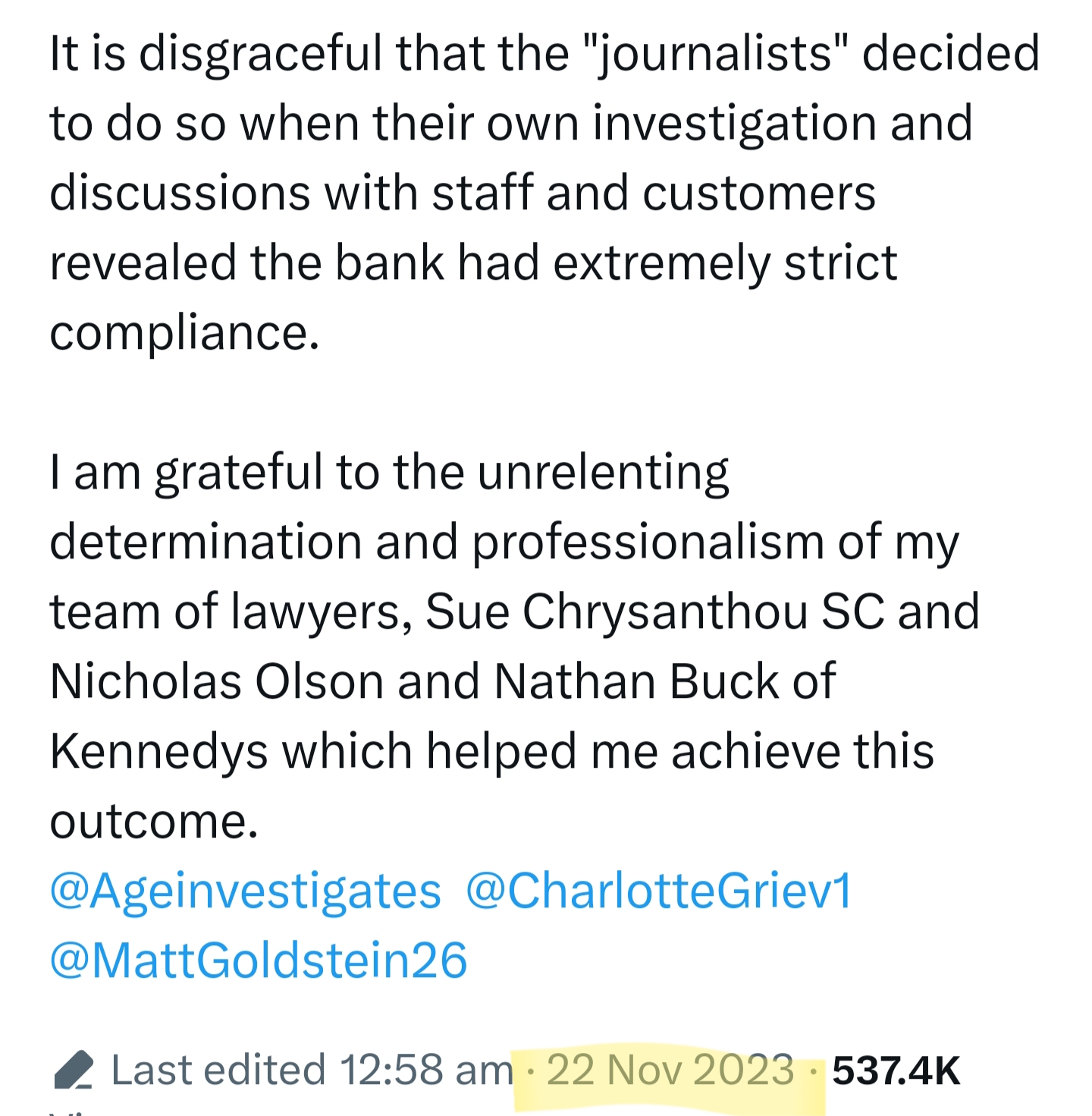Click the 22 Nov 2023 date
1092x1116 pixels.
pyautogui.click(x=670, y=1070)
